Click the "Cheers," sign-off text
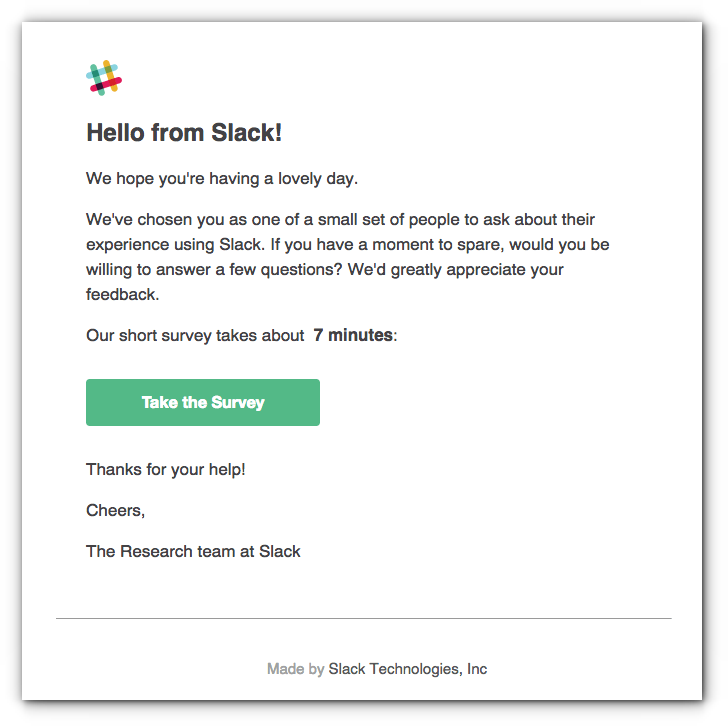Screen dimensions: 728x726 point(116,511)
